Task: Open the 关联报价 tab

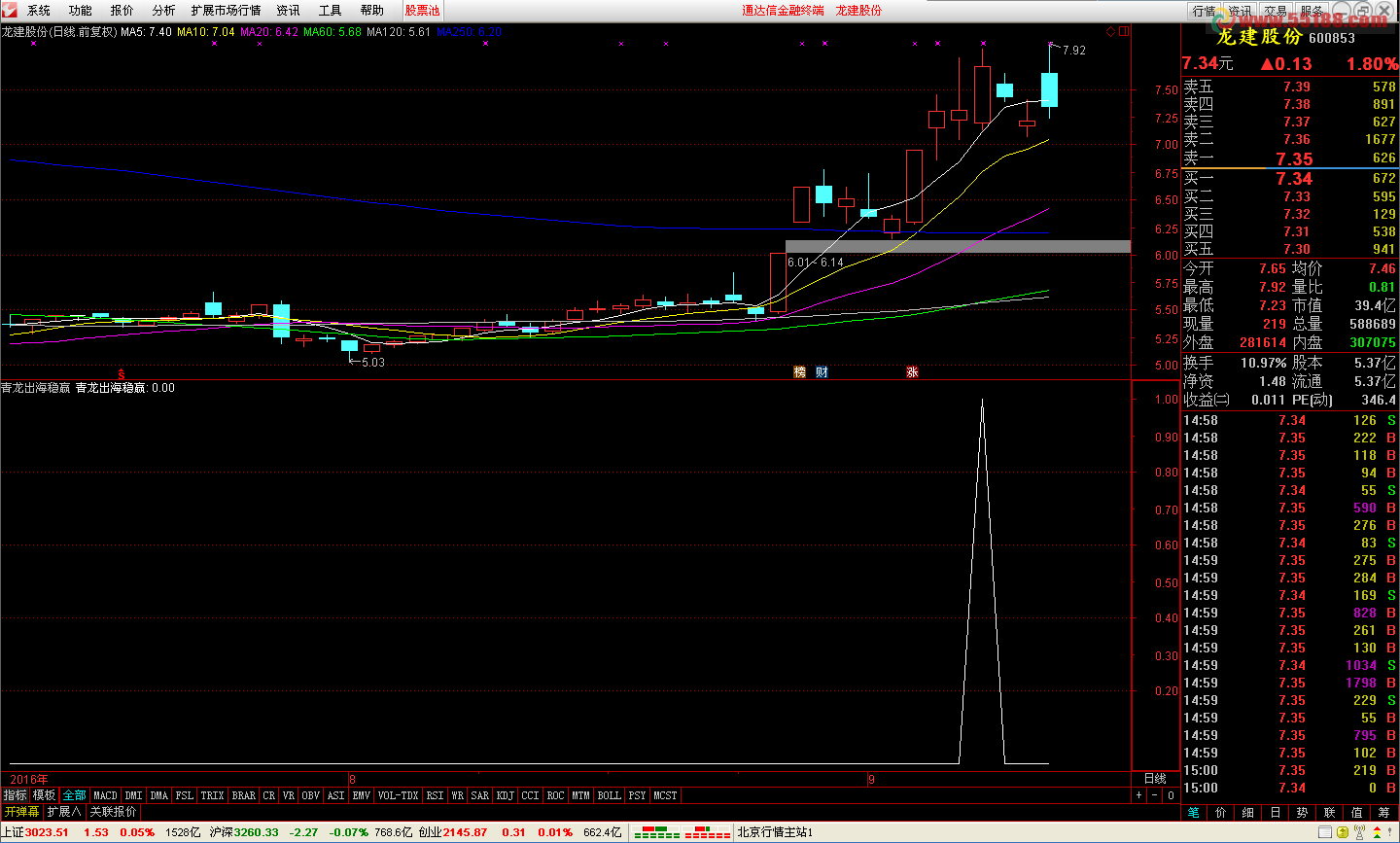Action: point(114,812)
